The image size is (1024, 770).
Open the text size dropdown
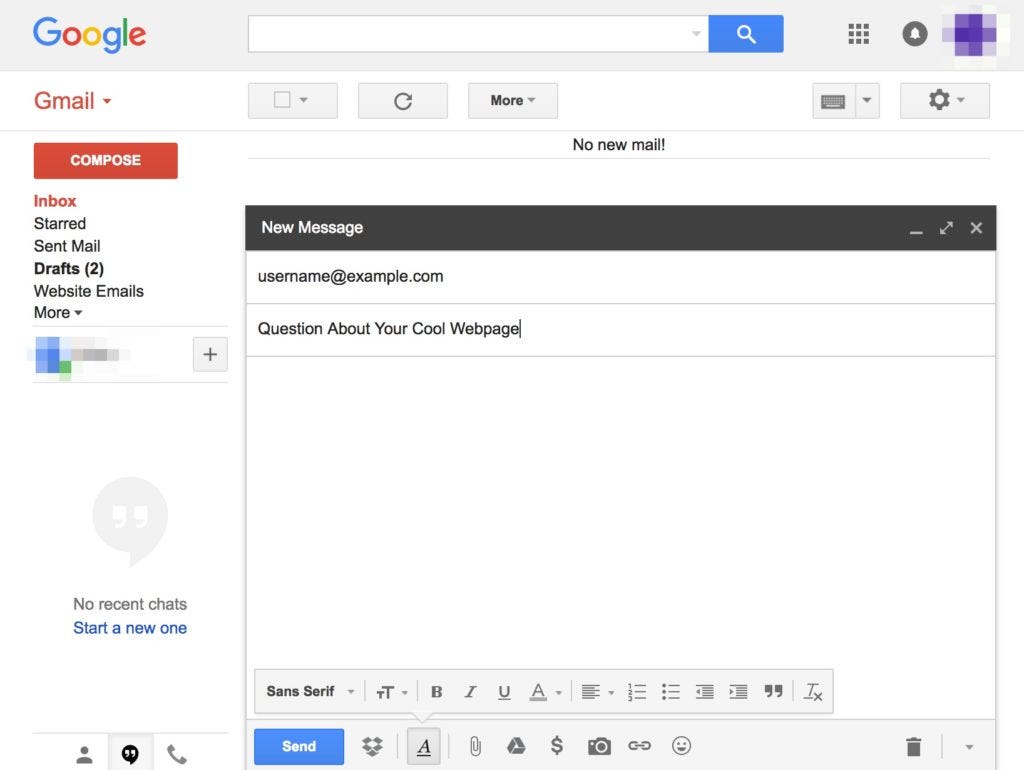point(392,692)
